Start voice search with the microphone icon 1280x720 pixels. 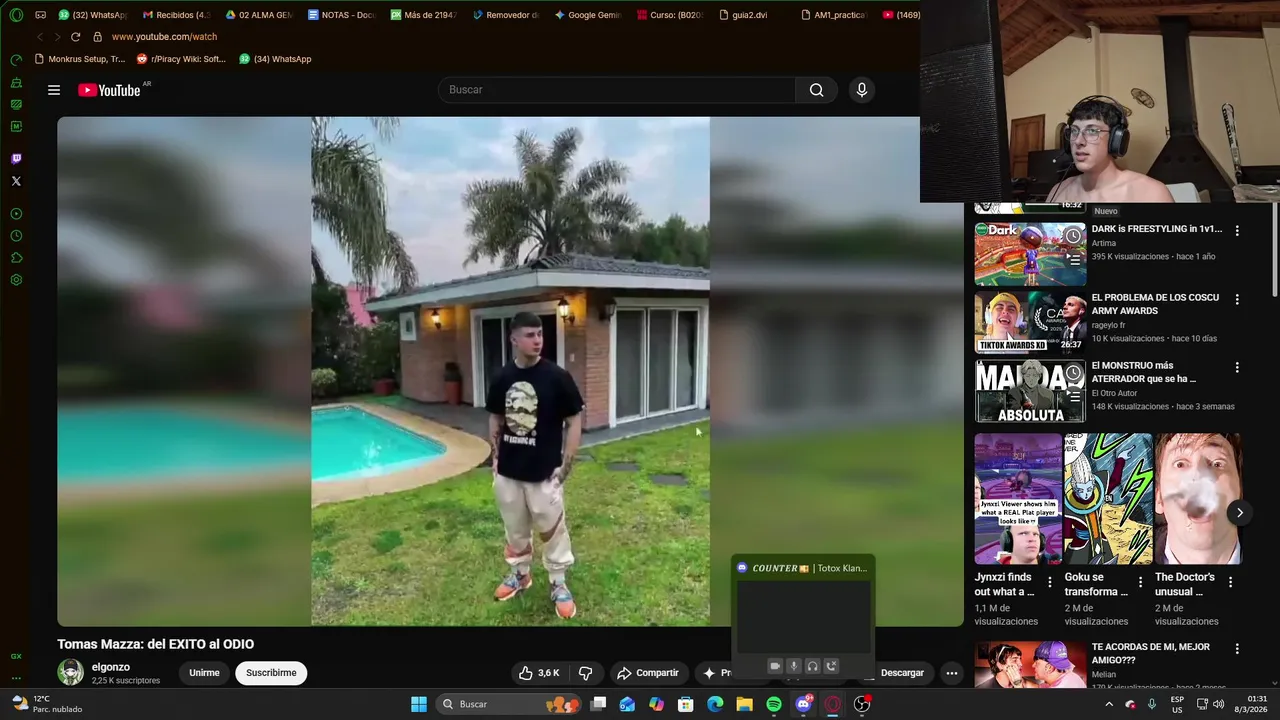pos(862,90)
